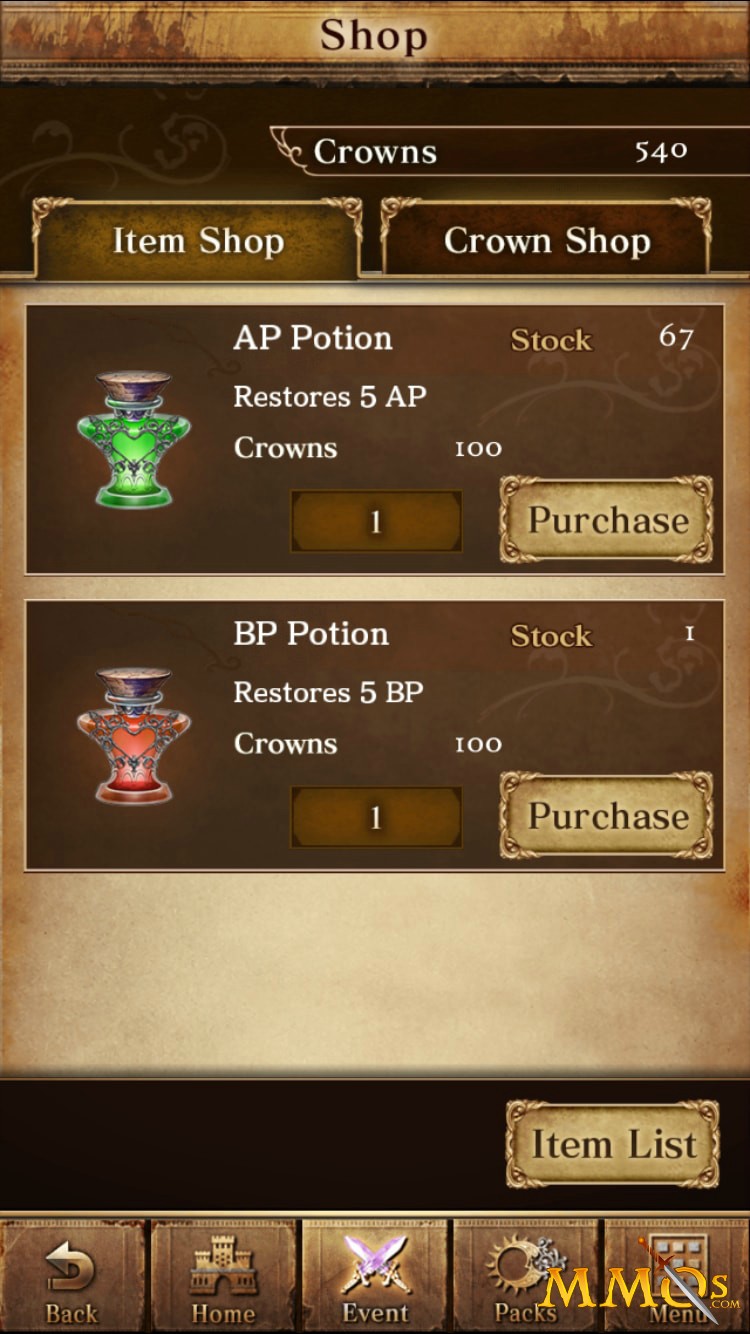Screen dimensions: 750x1334
Task: Tap the green AP Potion bottle
Action: 134,438
